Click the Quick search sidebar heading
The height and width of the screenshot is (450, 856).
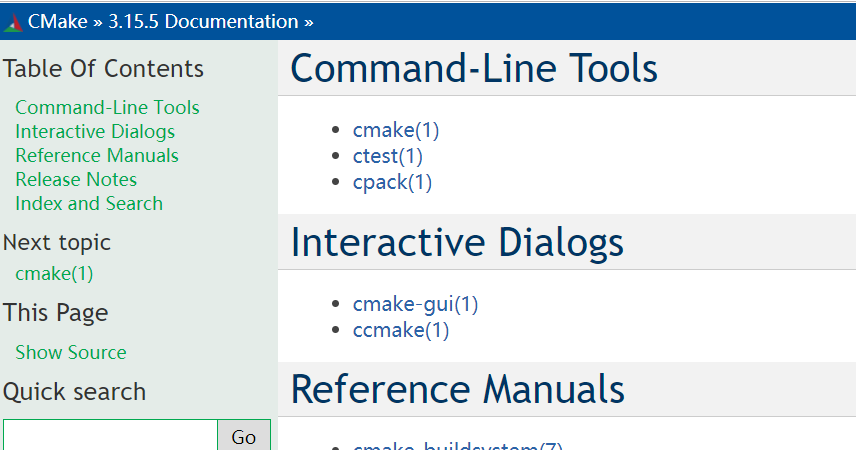pos(74,392)
